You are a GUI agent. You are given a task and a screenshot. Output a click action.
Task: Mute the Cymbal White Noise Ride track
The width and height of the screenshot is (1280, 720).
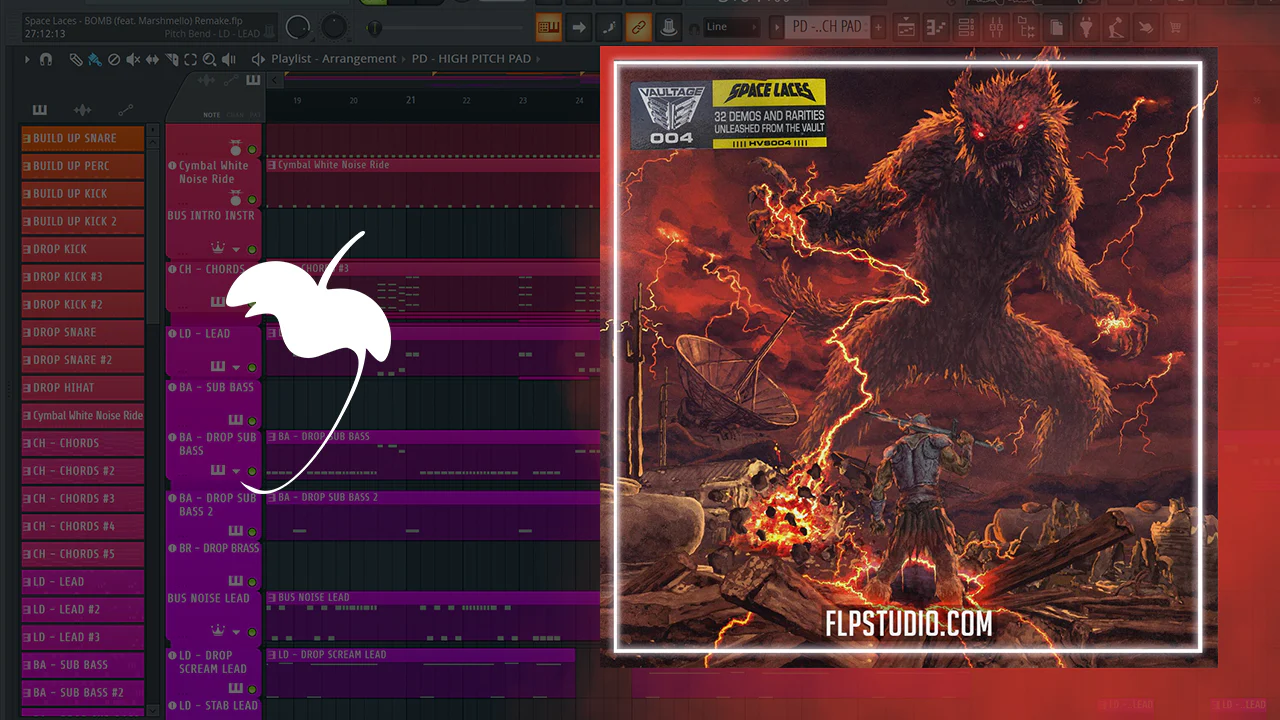coord(252,200)
